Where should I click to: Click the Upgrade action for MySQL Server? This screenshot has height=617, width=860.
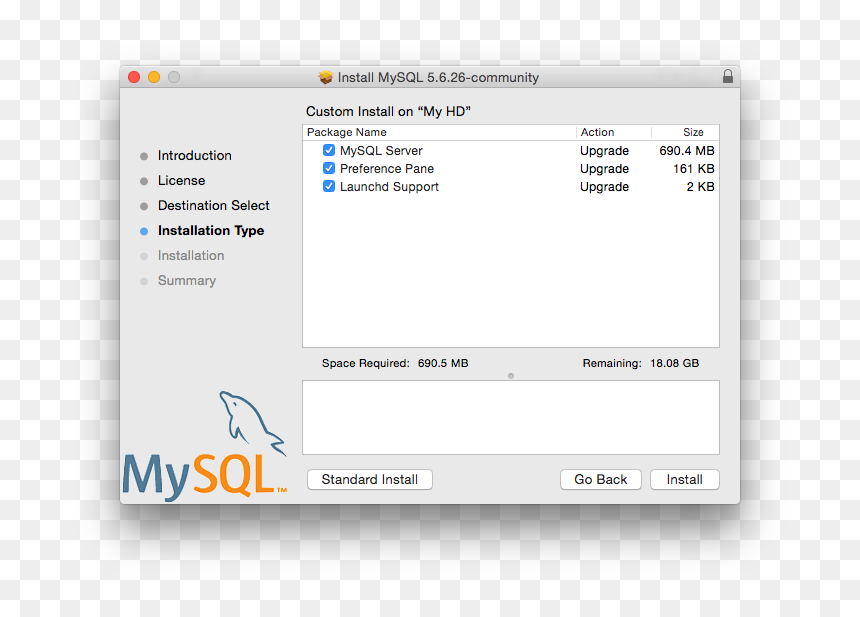point(604,150)
